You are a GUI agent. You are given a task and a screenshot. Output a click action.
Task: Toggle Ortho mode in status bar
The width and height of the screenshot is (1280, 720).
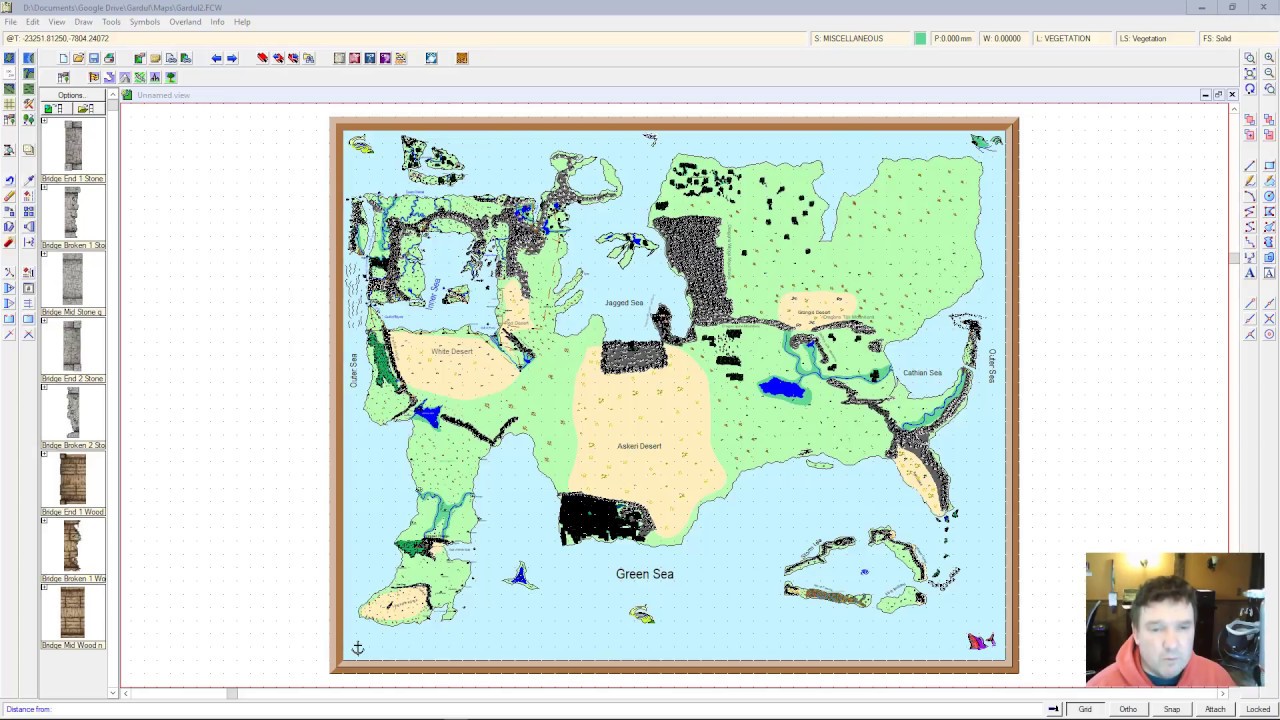pos(1128,709)
